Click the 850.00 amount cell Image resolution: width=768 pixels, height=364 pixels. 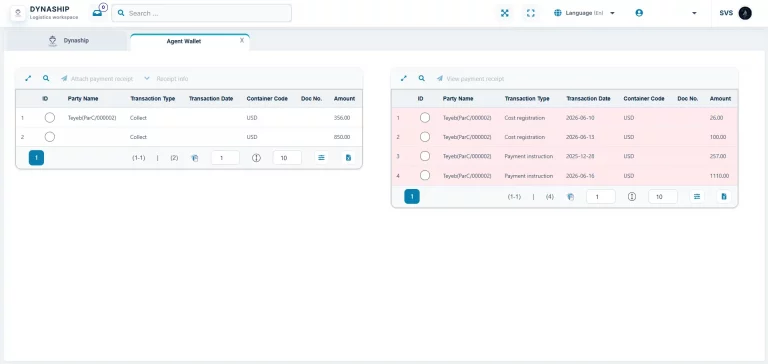pos(342,137)
